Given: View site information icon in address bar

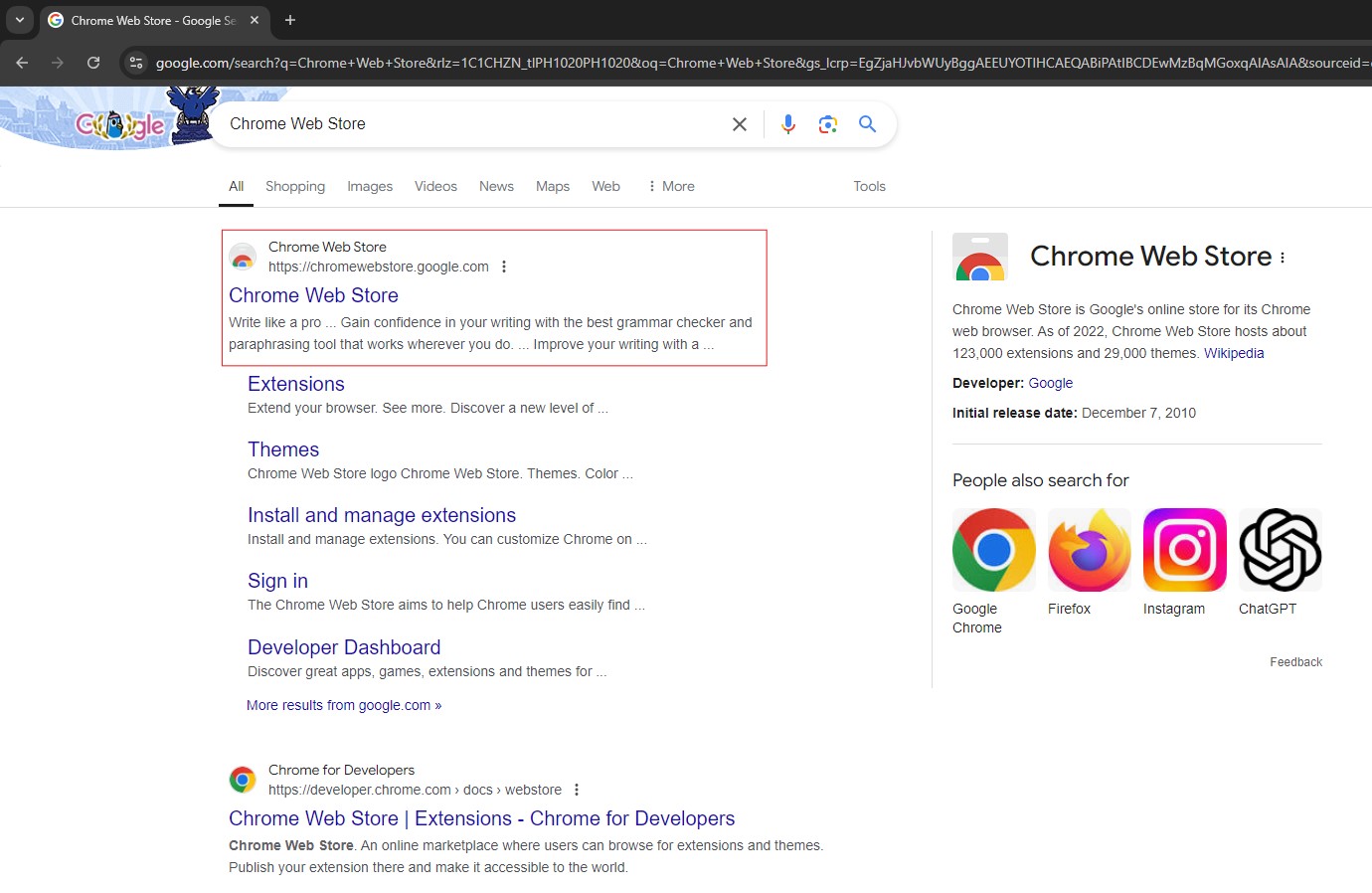Looking at the screenshot, I should (136, 63).
